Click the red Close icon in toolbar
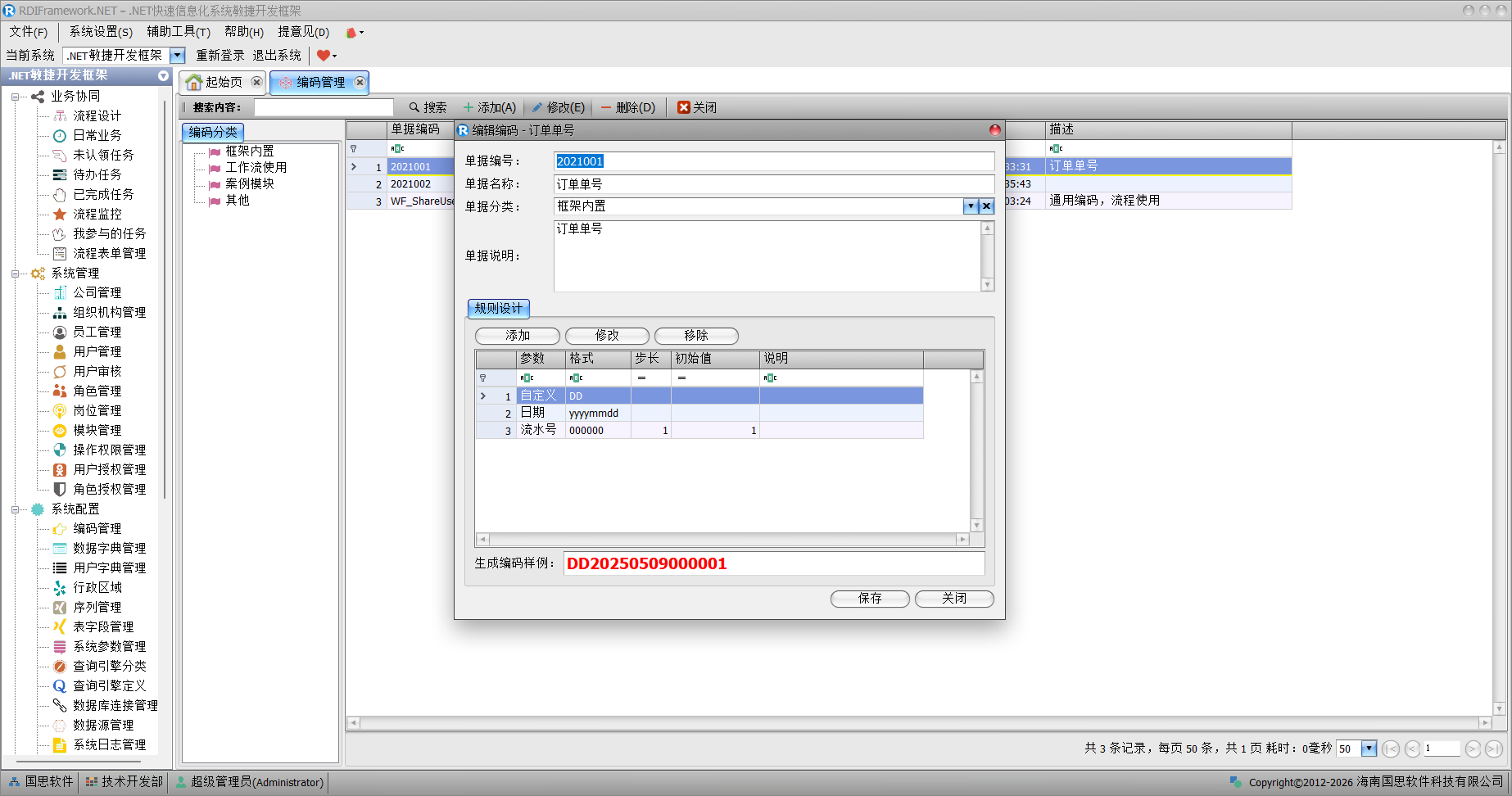Image resolution: width=1512 pixels, height=796 pixels. [683, 107]
